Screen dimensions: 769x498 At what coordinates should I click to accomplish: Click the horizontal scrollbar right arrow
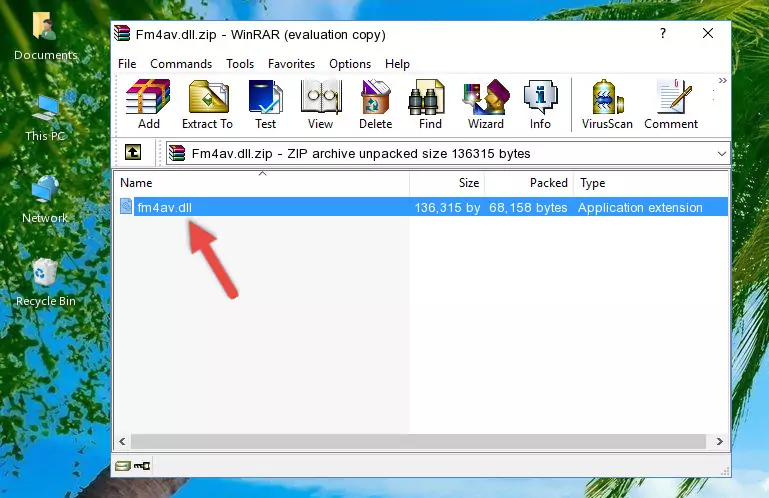coord(719,441)
